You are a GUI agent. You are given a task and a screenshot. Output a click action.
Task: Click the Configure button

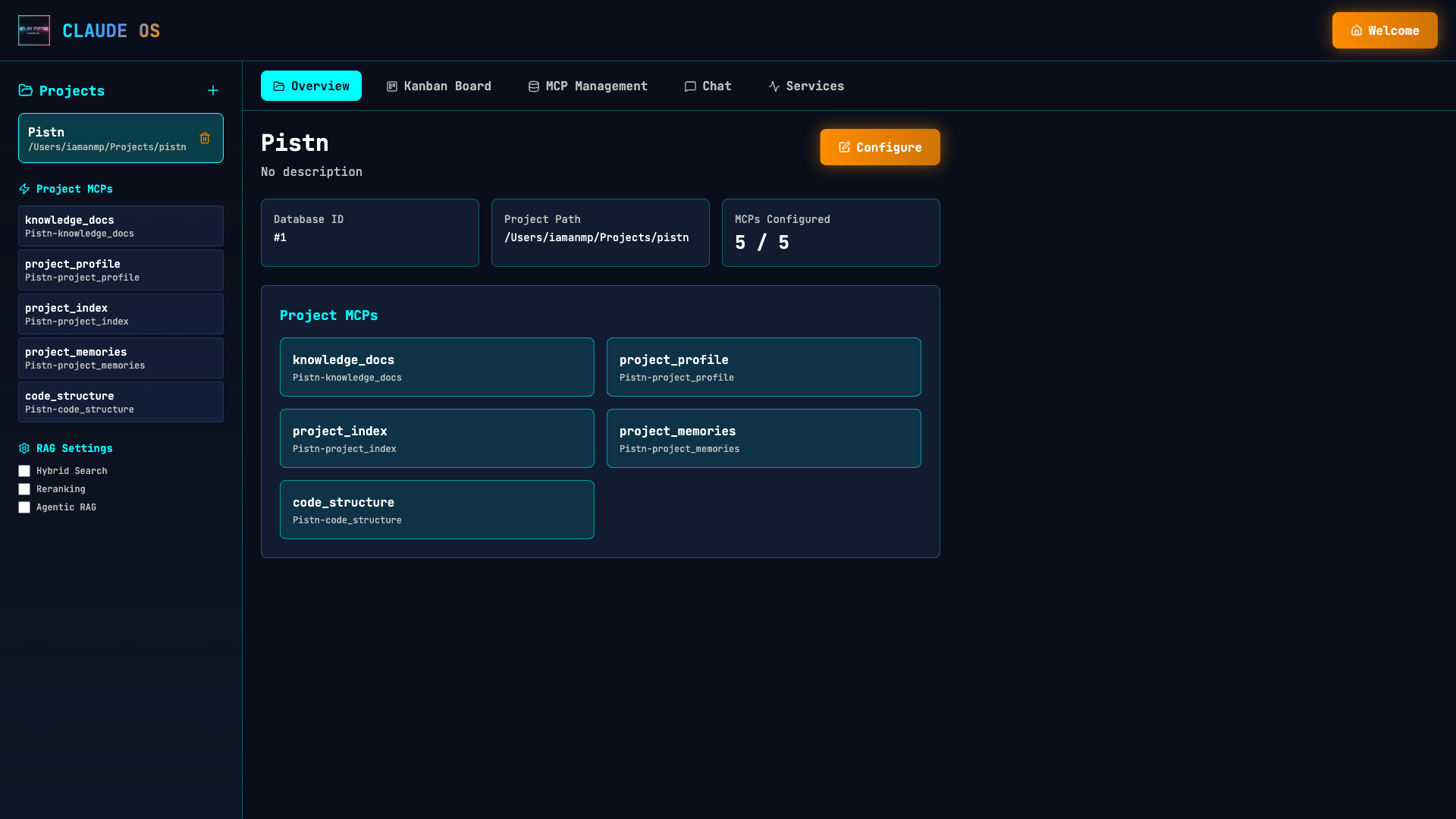point(880,147)
